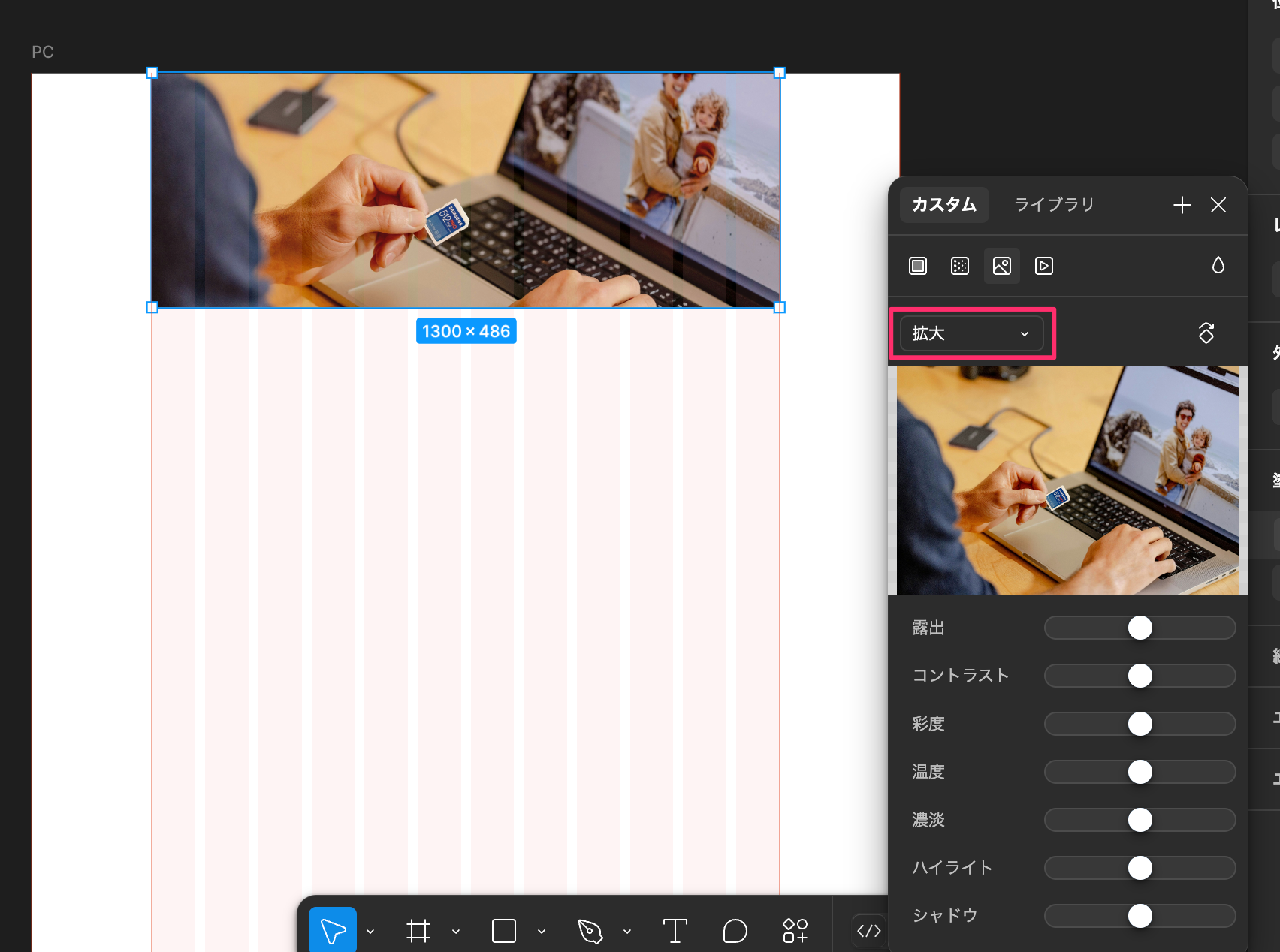Image resolution: width=1280 pixels, height=952 pixels.
Task: Open blend mode with the droplet icon
Action: tap(1218, 265)
